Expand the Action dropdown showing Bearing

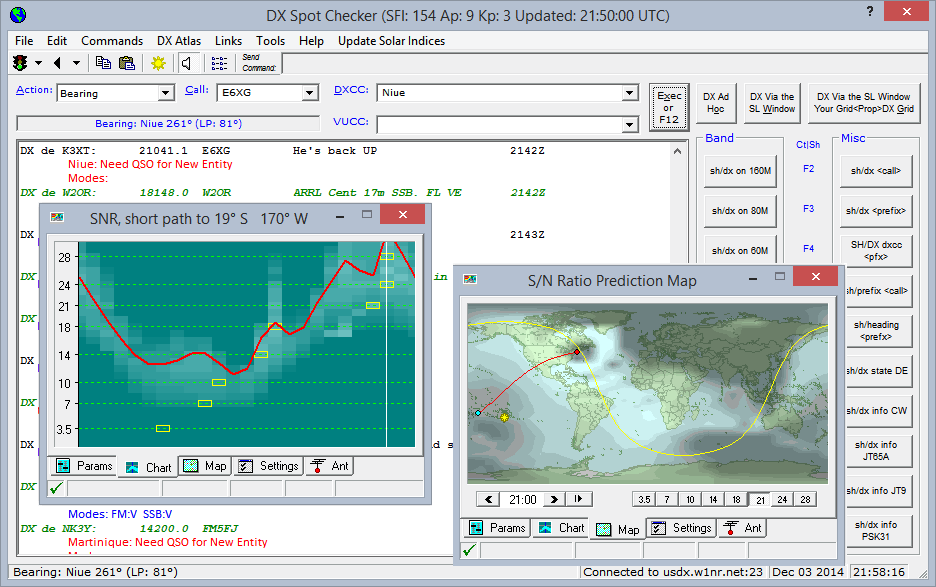pos(165,93)
